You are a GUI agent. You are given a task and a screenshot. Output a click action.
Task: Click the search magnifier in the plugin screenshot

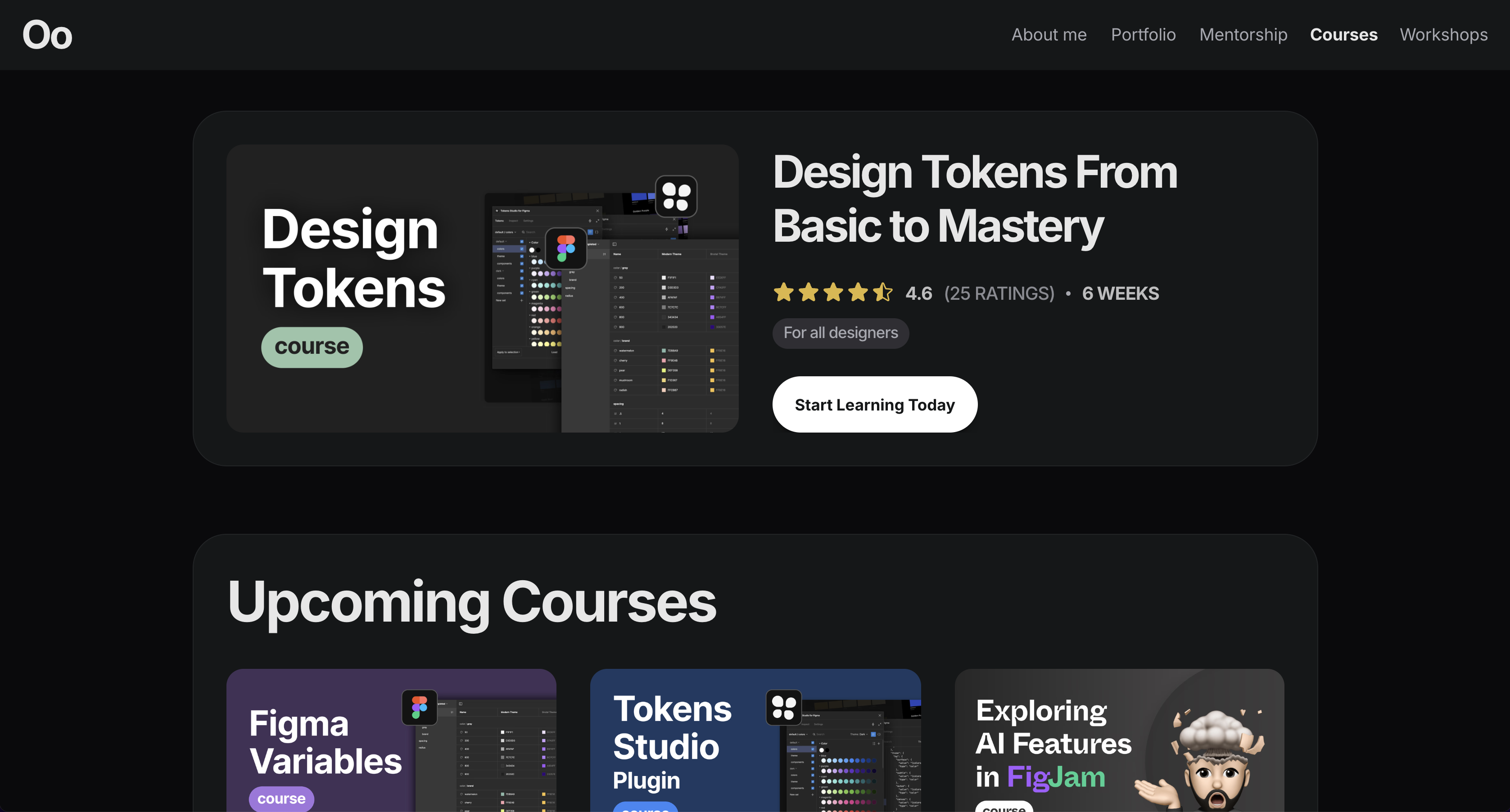pos(524,233)
